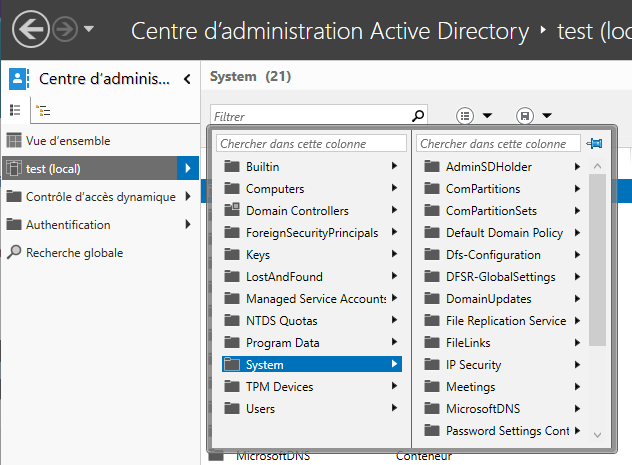Open the navigation history dropdown arrow

89,29
